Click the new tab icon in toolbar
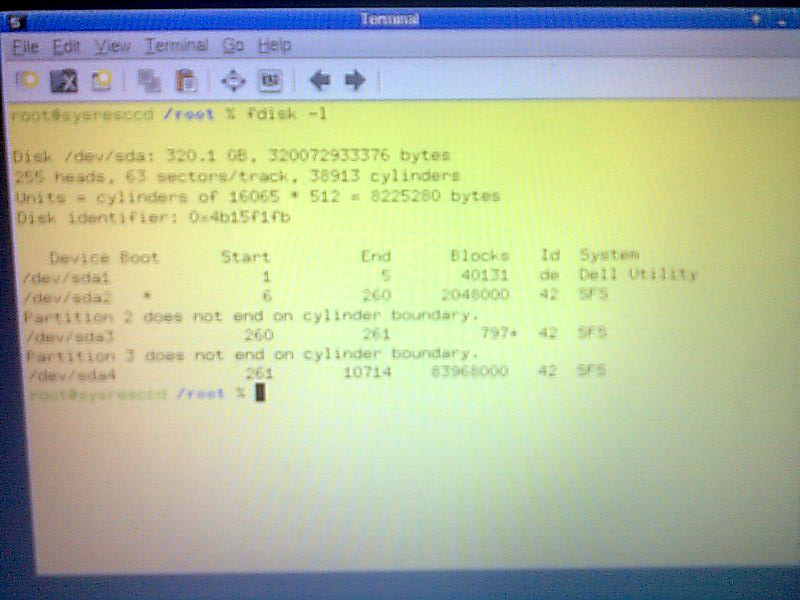Viewport: 800px width, 600px height. click(x=29, y=79)
